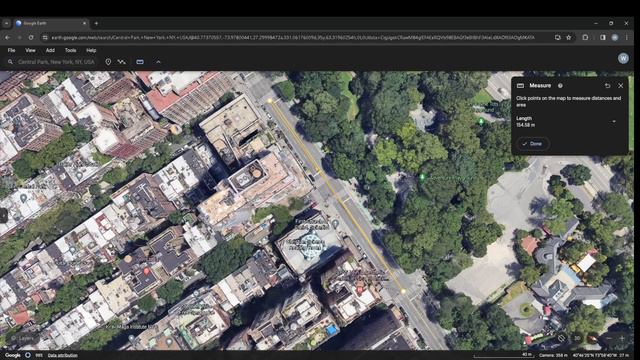Viewport: 640px width, 360px height.
Task: Click the zoom in plus button
Action: [x=622, y=338]
